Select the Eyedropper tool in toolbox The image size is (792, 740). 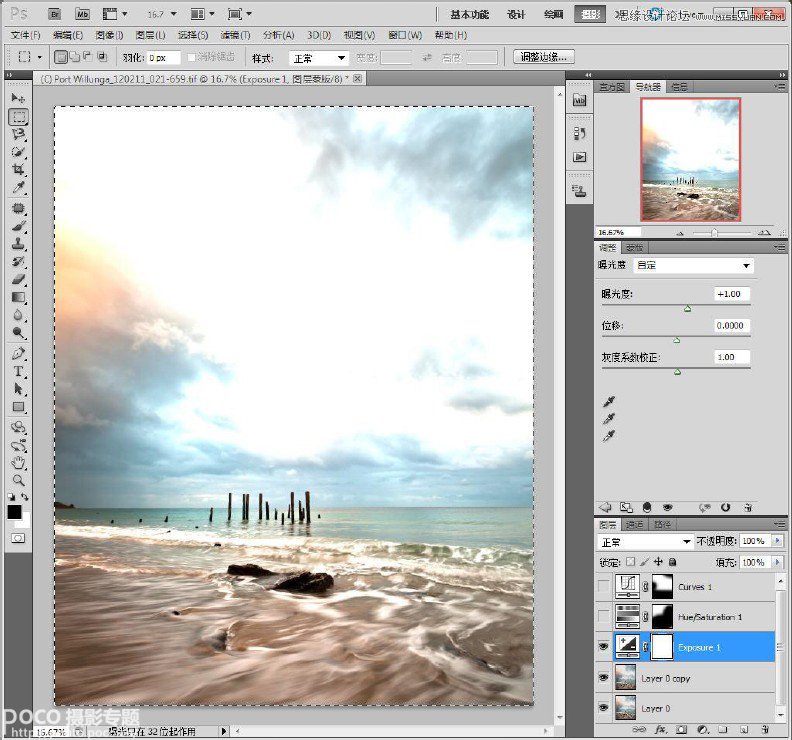tap(18, 188)
